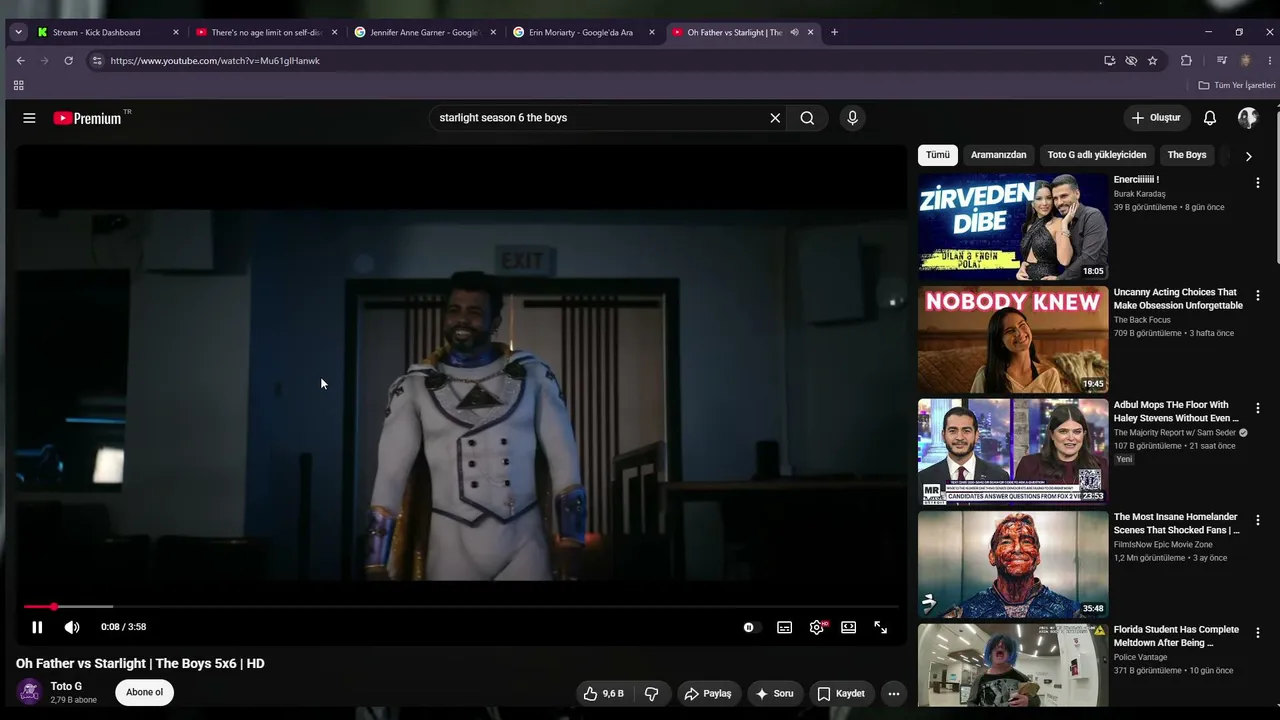This screenshot has height=720, width=1280.
Task: Open the Toto G channel name link
Action: (66, 686)
